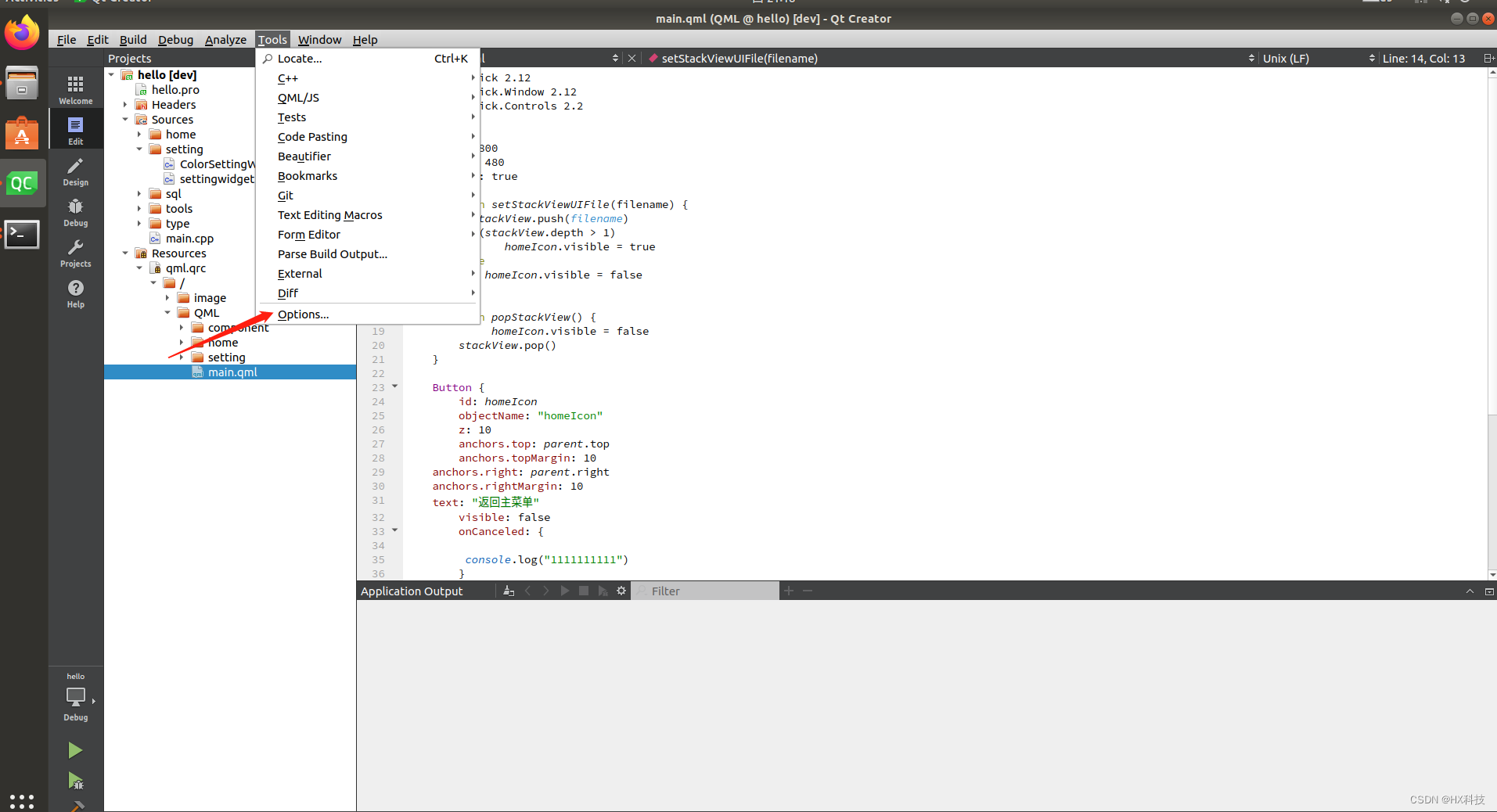Open the Git submenu

tap(368, 196)
